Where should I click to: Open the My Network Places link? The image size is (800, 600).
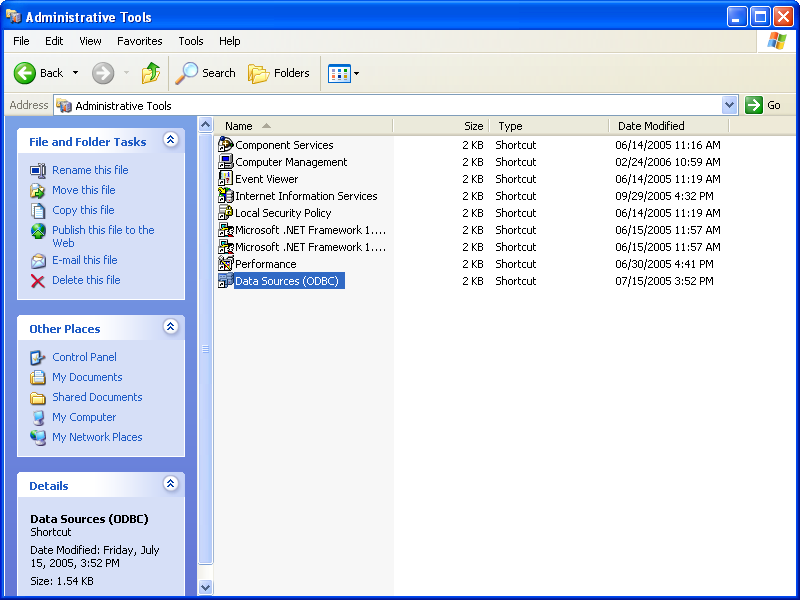(97, 437)
